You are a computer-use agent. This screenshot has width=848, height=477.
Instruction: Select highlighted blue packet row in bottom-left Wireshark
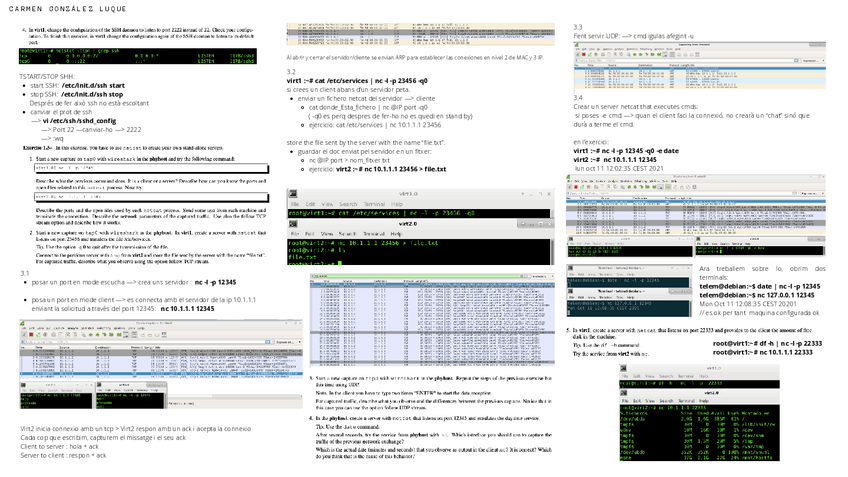click(x=161, y=373)
